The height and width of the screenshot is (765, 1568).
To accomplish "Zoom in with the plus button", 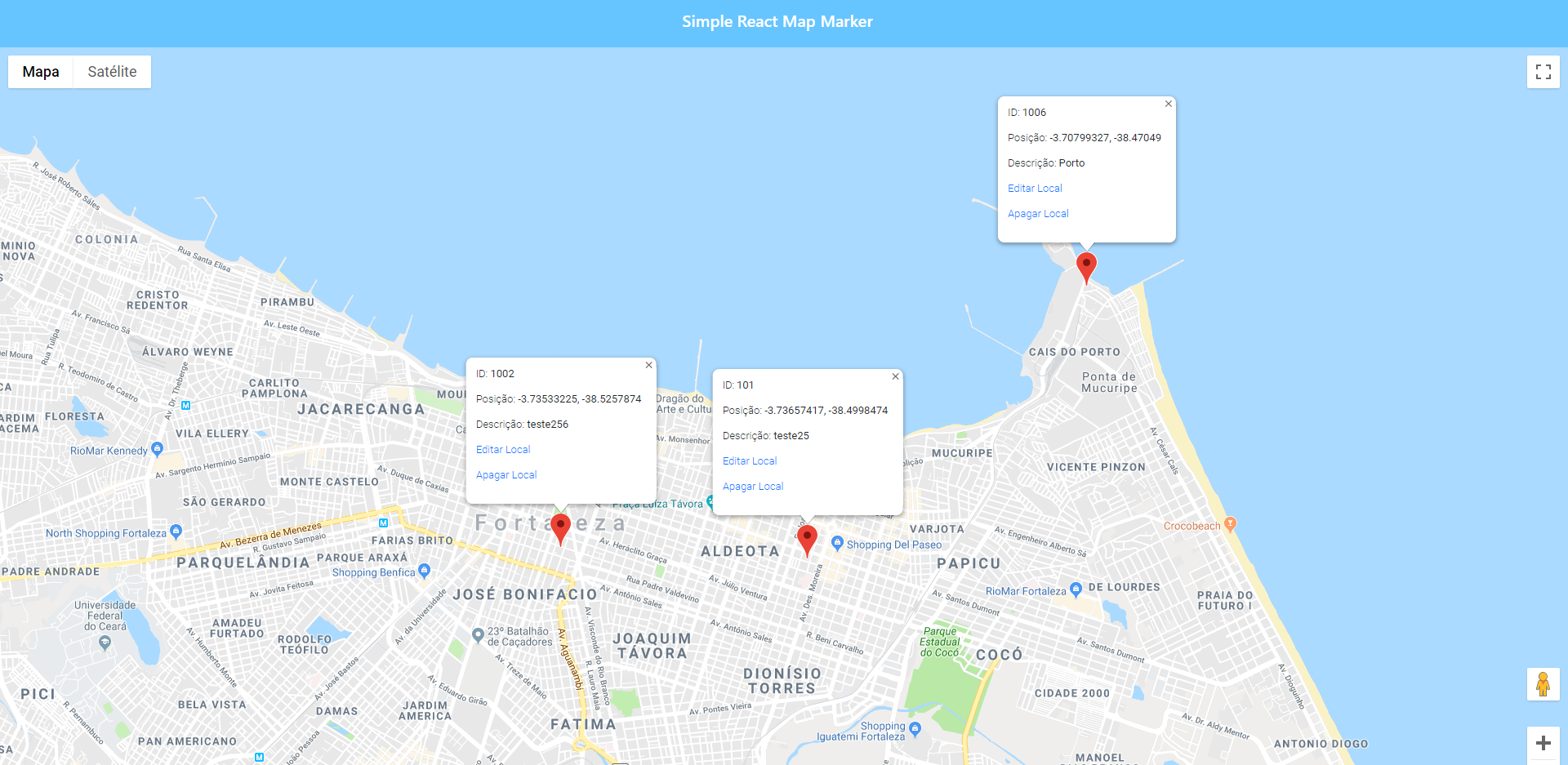I will pos(1543,743).
